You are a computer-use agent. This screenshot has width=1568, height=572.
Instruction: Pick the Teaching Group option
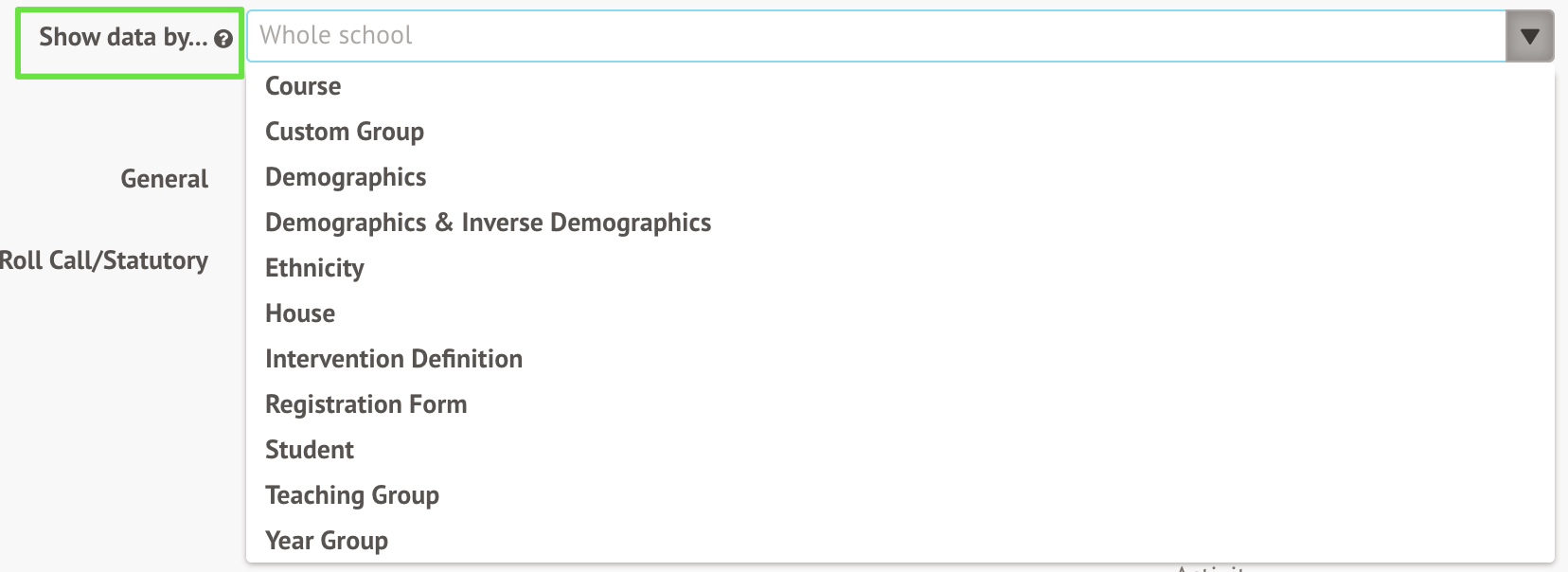point(352,495)
